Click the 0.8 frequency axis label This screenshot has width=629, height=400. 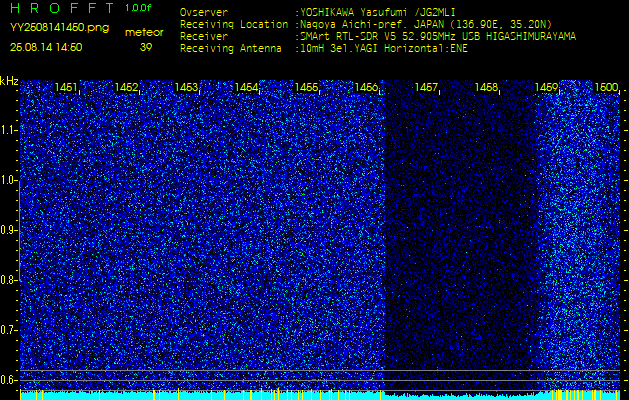click(x=8, y=280)
